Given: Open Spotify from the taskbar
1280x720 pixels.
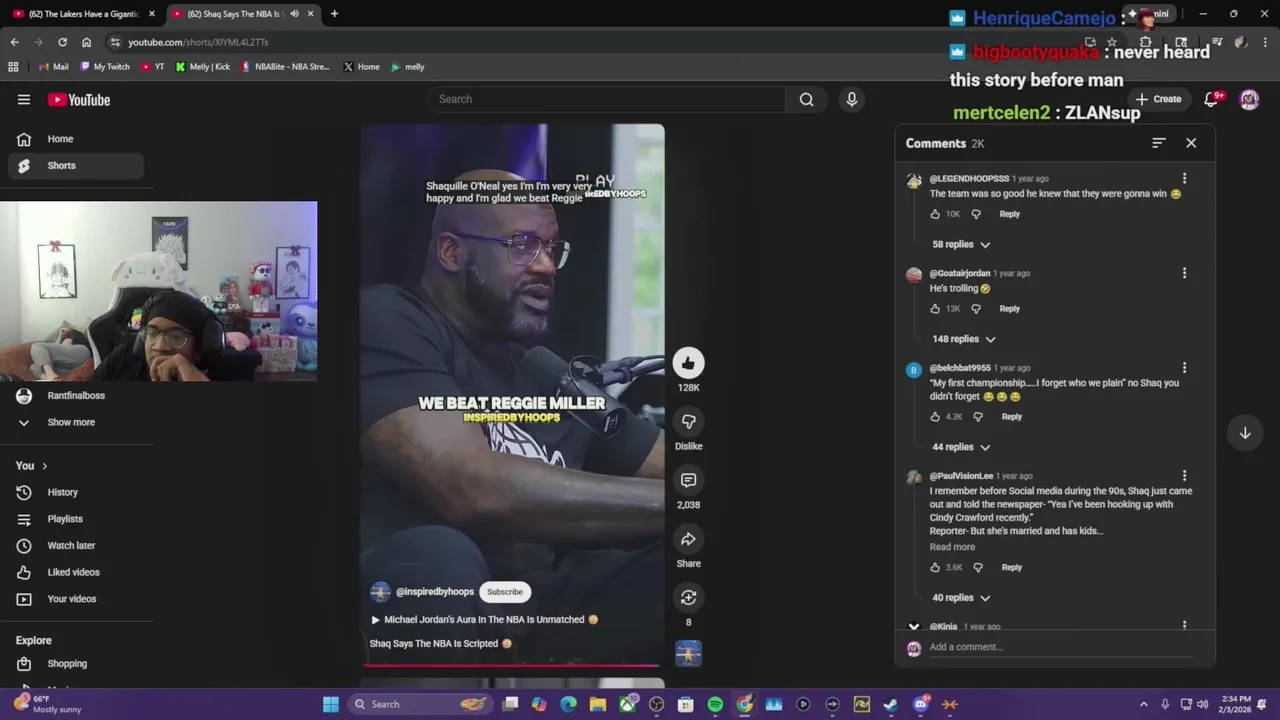Looking at the screenshot, I should pos(715,704).
